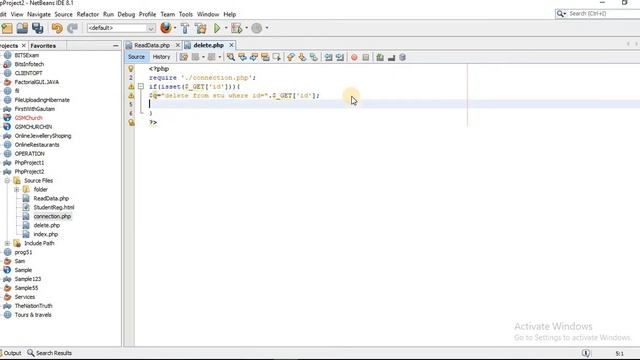Switch to the ReadData.php tab
The width and height of the screenshot is (640, 360).
(x=152, y=45)
